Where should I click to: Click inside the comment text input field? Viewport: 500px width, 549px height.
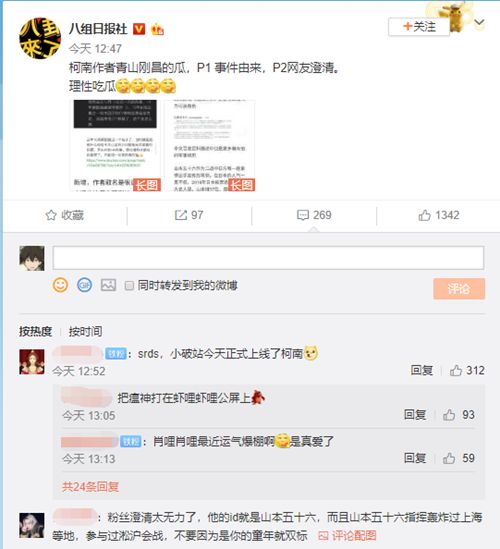tap(268, 258)
